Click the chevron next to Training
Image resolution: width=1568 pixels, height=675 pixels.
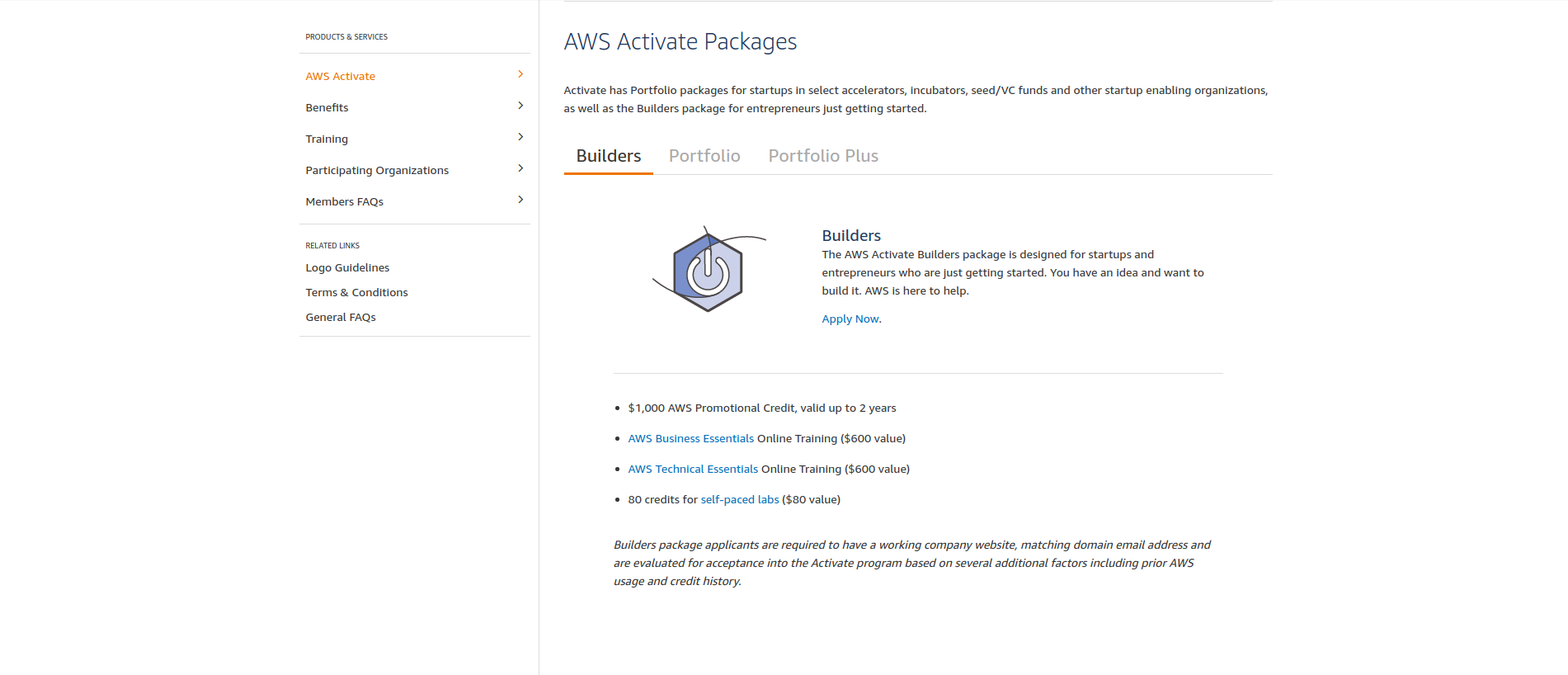click(x=520, y=137)
